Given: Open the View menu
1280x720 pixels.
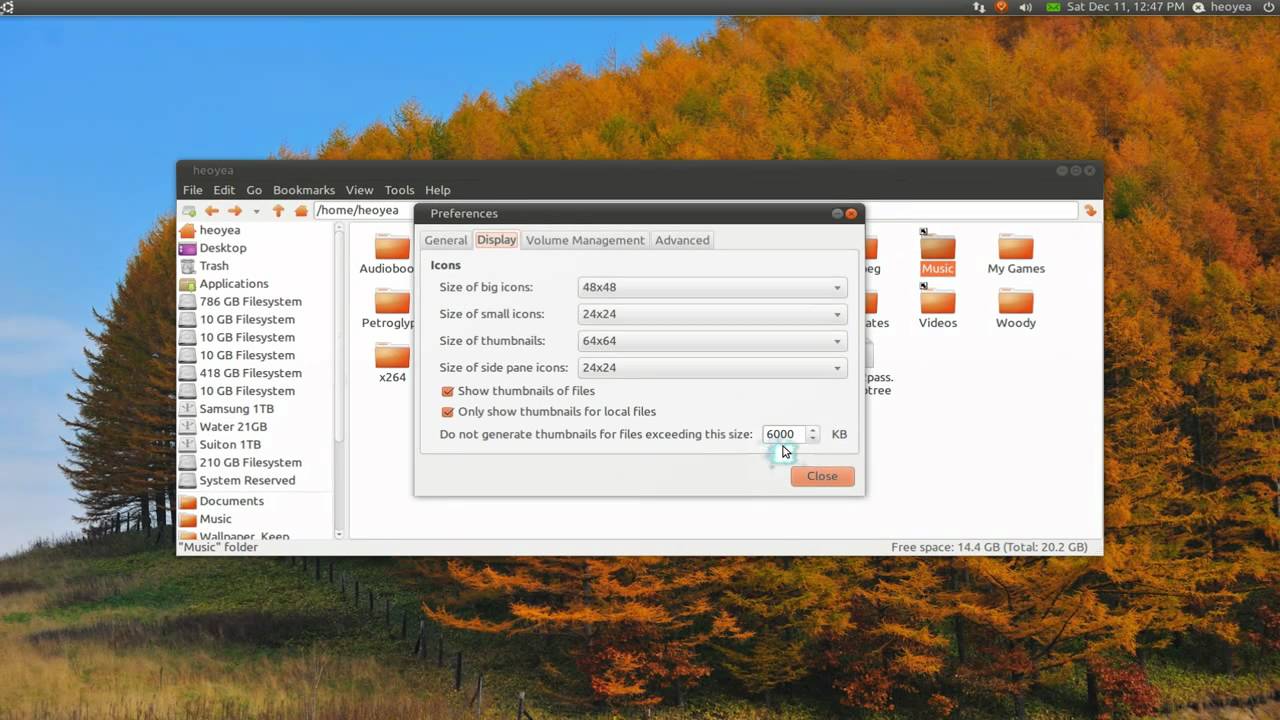Looking at the screenshot, I should point(359,190).
